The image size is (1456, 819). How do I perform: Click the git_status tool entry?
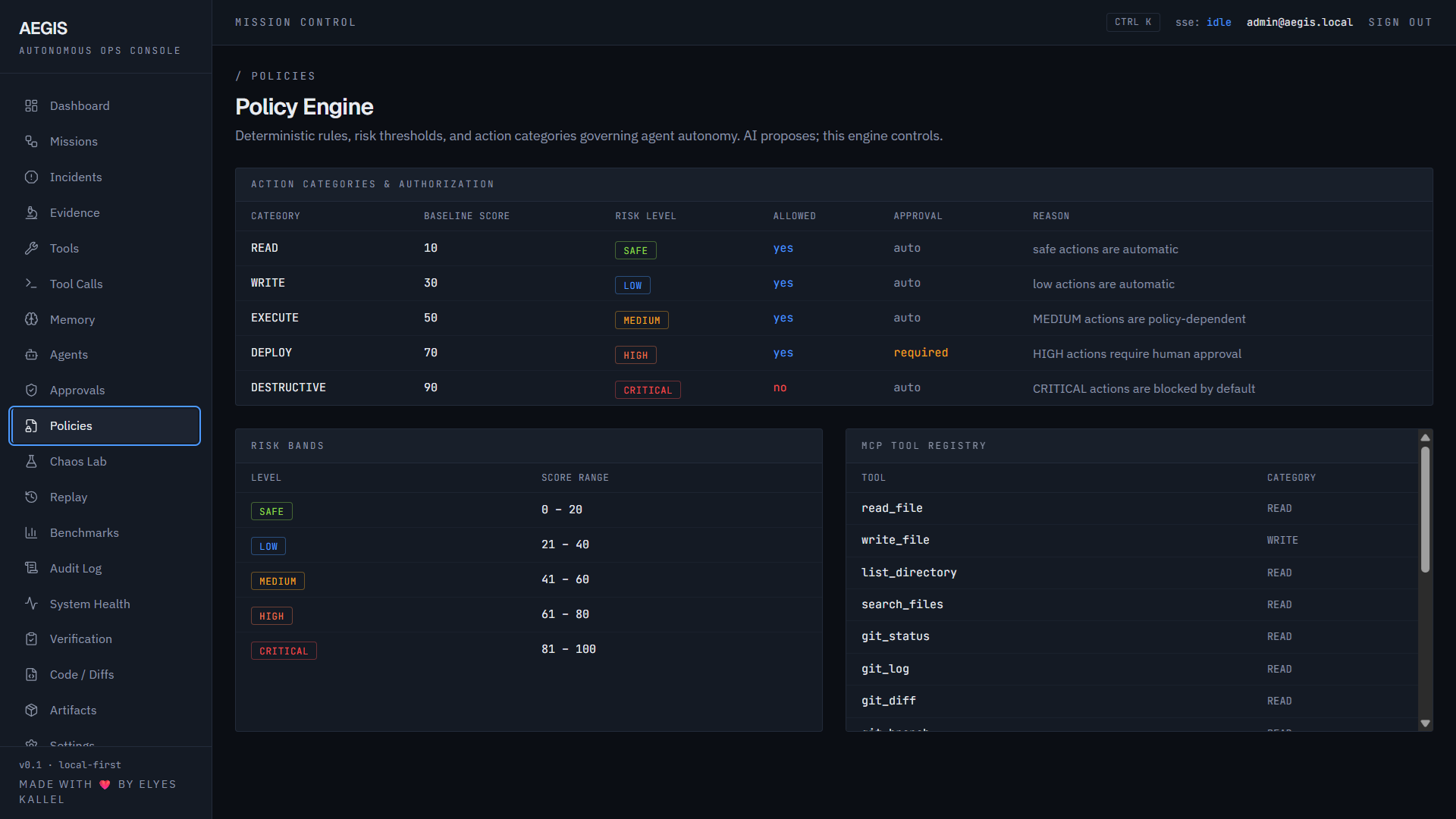click(895, 636)
